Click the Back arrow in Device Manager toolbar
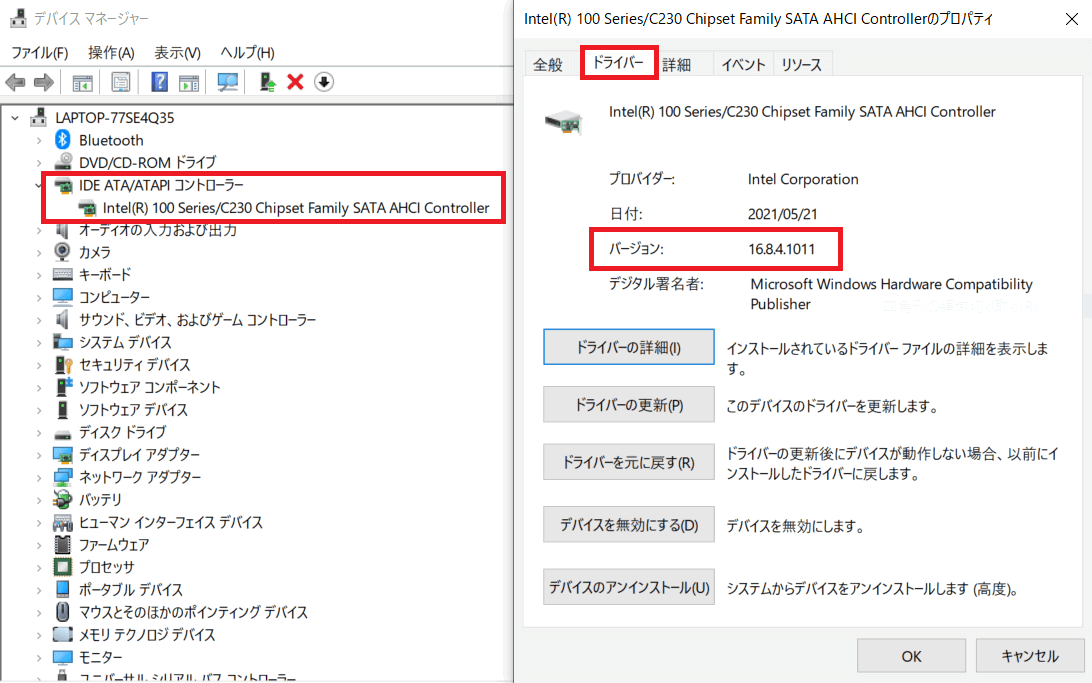This screenshot has height=683, width=1092. (x=15, y=82)
